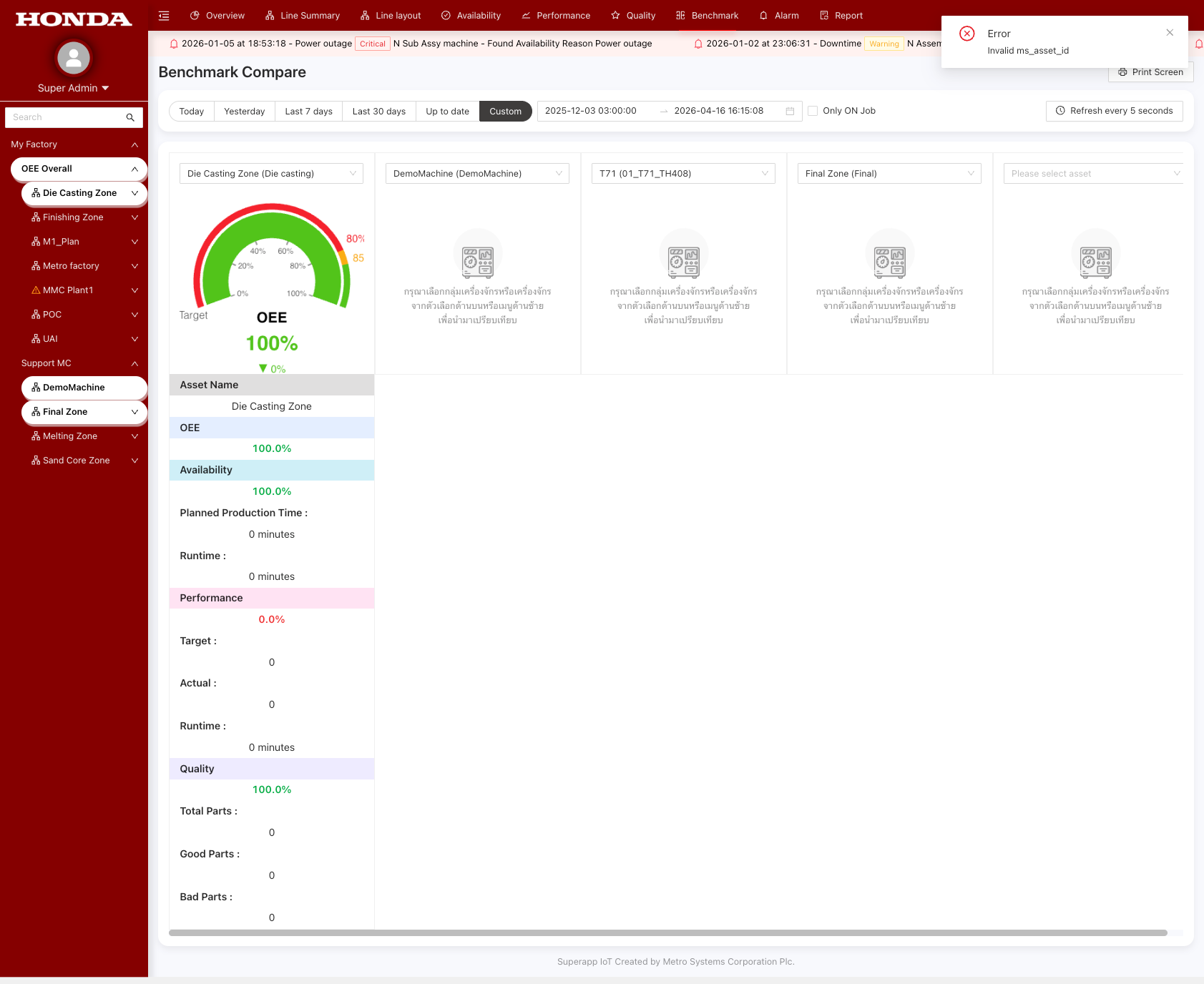
Task: Click the sidebar collapse menu icon
Action: (164, 16)
